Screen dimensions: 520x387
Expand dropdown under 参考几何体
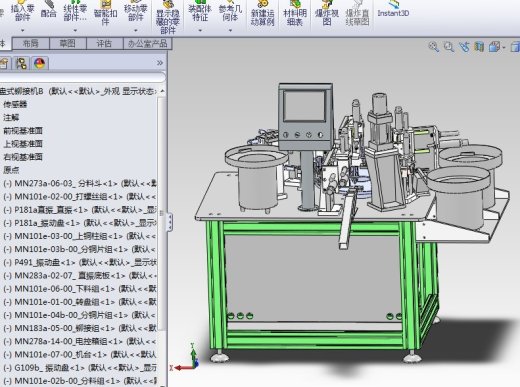(230, 31)
